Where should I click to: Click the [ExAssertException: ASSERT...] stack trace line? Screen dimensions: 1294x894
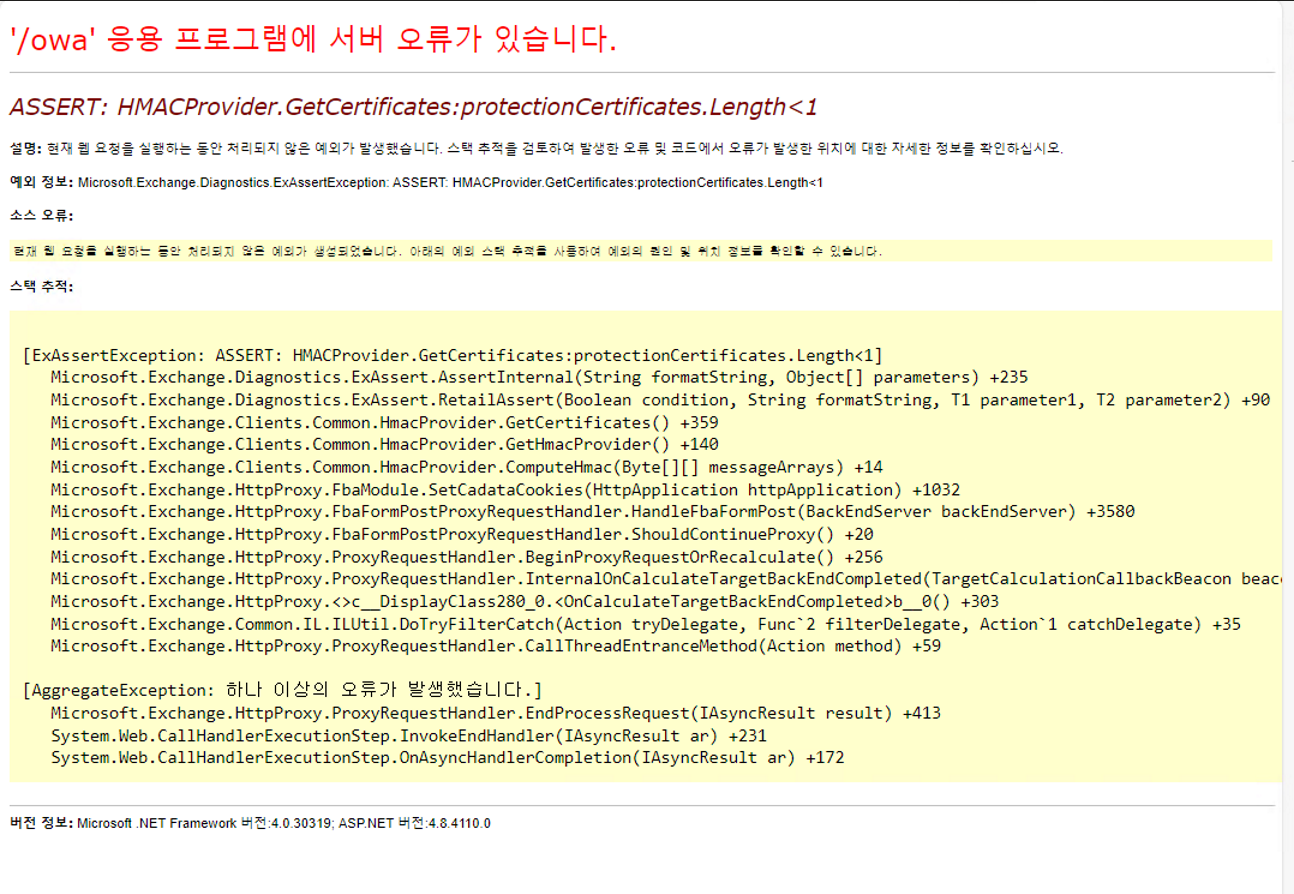point(452,355)
